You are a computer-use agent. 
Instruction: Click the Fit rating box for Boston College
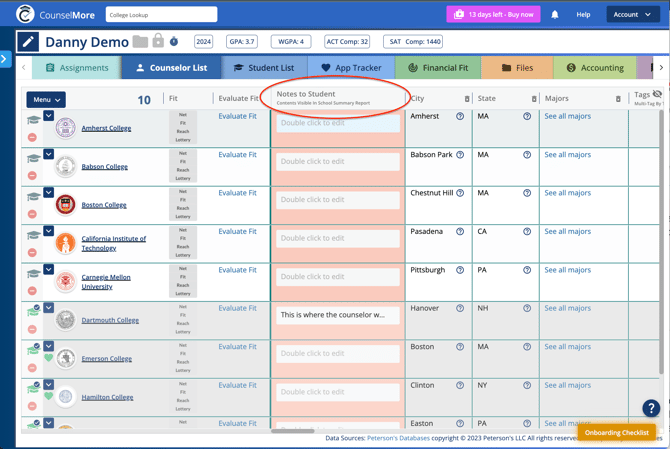pyautogui.click(x=183, y=204)
